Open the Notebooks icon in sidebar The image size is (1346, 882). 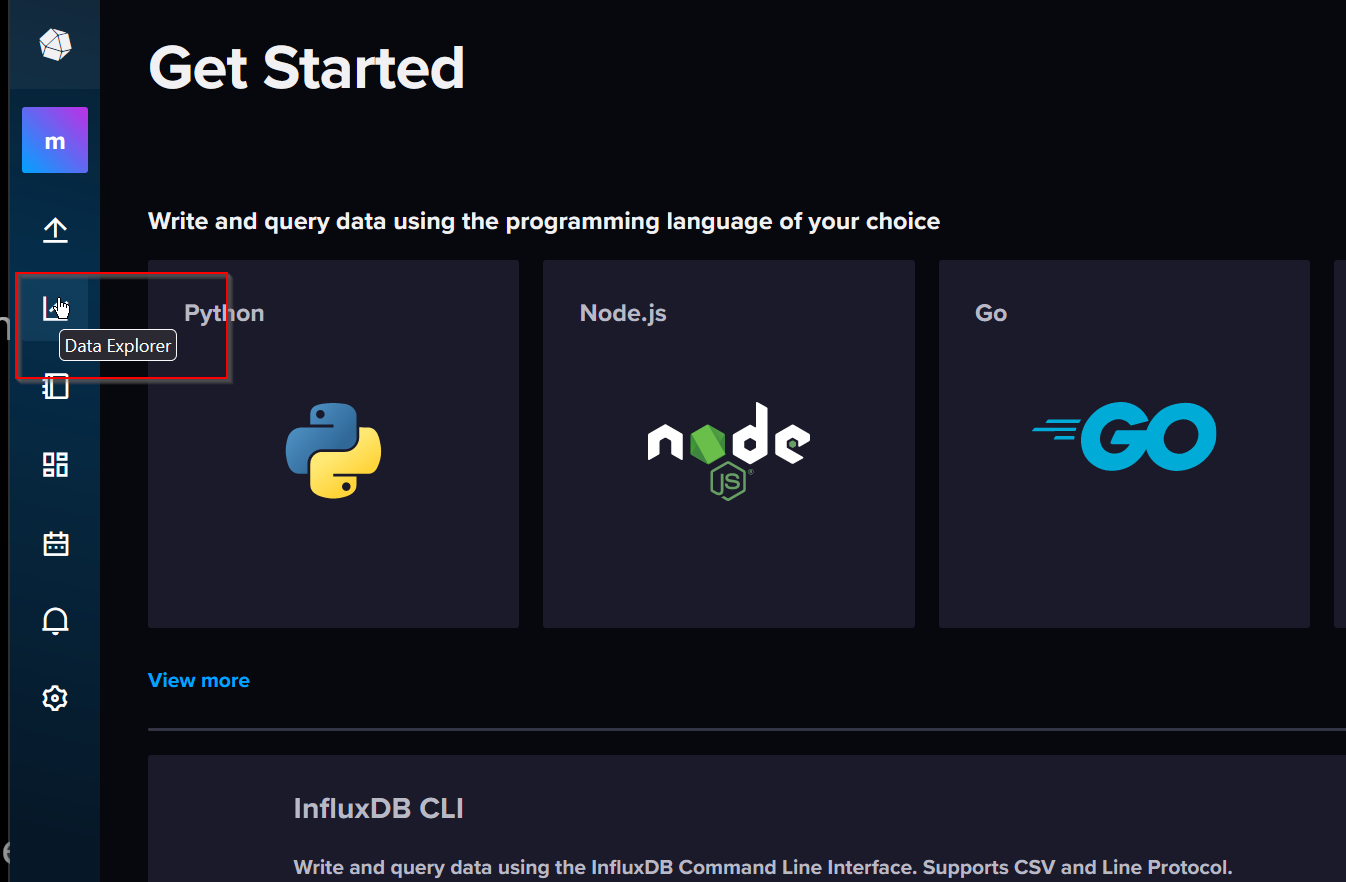tap(55, 386)
